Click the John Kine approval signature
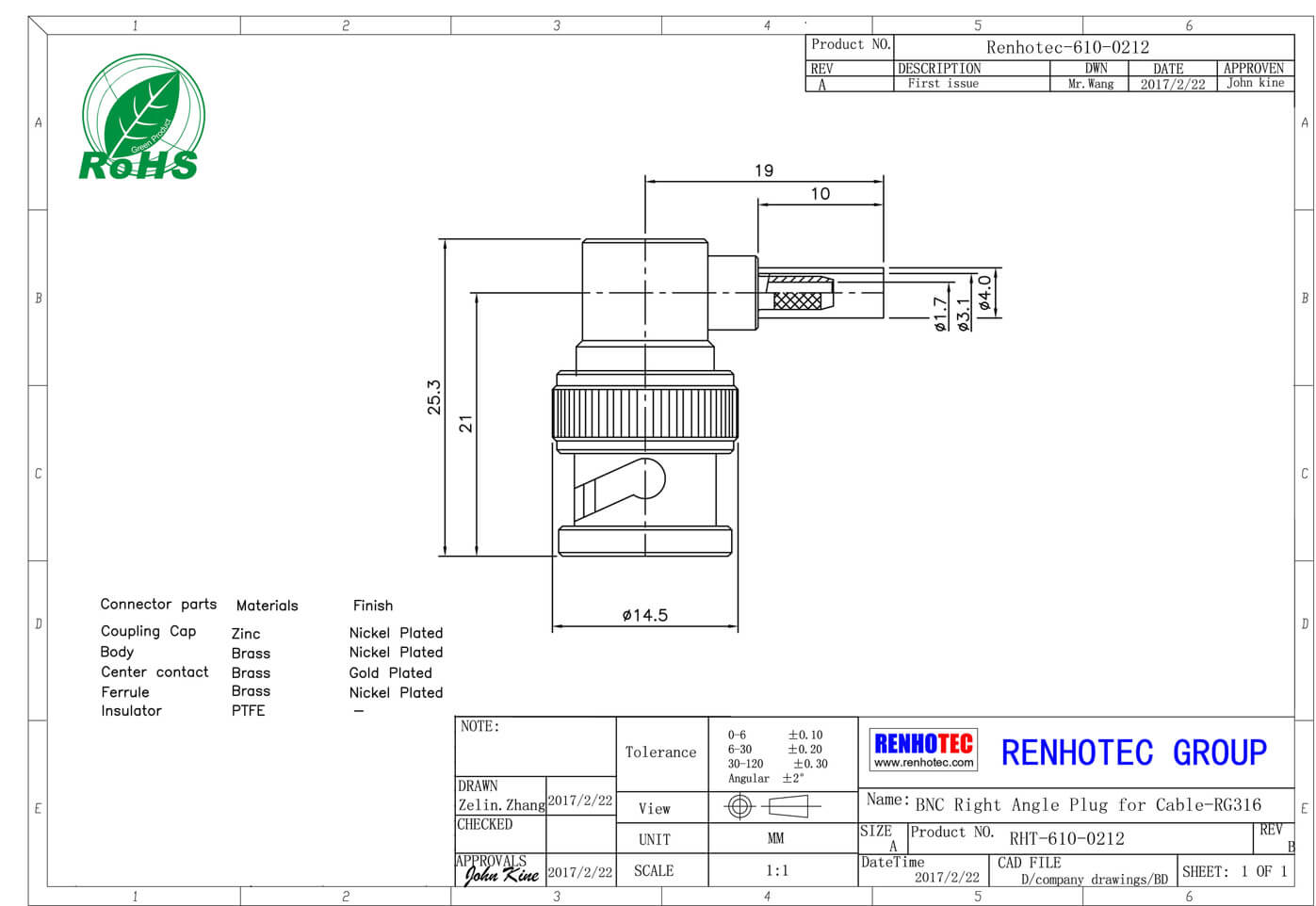 [500, 875]
